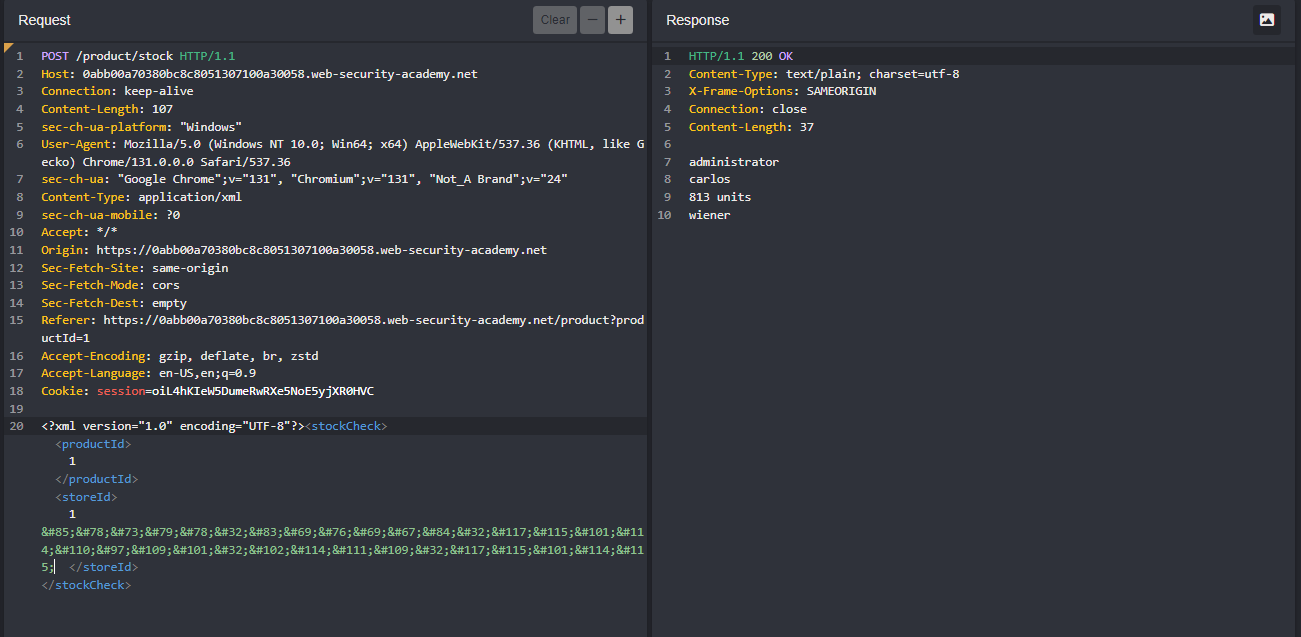Click 'administrator' in the response body
Image resolution: width=1301 pixels, height=637 pixels.
[733, 162]
